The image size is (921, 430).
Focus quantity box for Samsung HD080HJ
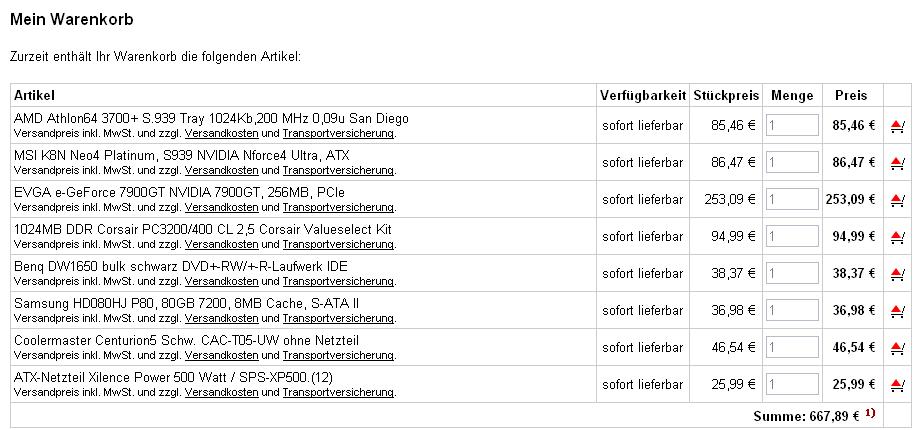792,311
